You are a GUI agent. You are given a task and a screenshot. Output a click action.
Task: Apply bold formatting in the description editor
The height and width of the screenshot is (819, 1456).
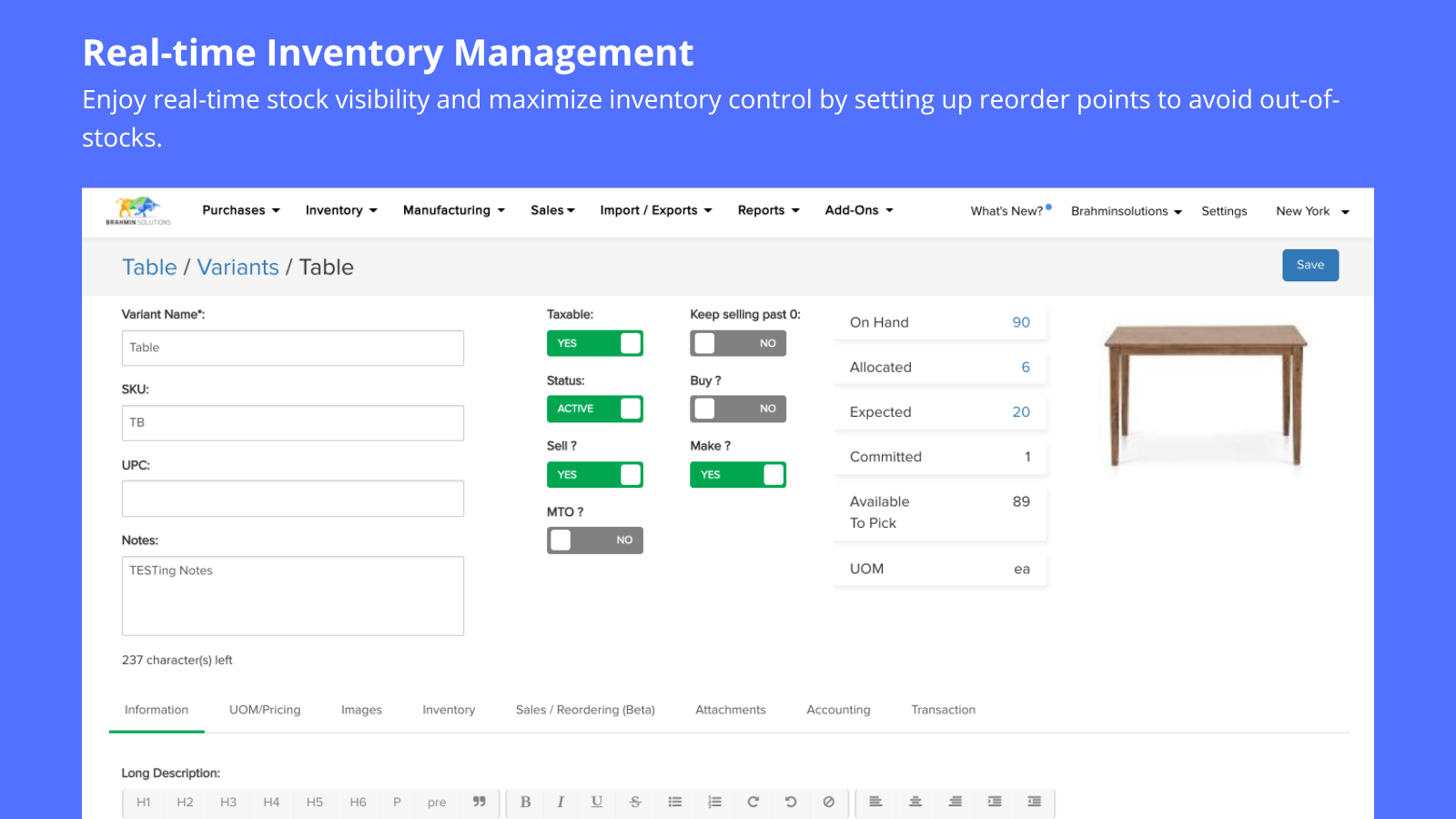click(x=525, y=802)
